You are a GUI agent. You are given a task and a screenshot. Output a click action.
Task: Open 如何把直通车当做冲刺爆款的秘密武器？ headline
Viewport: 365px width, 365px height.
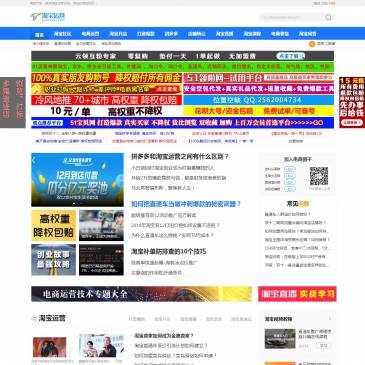pos(186,204)
